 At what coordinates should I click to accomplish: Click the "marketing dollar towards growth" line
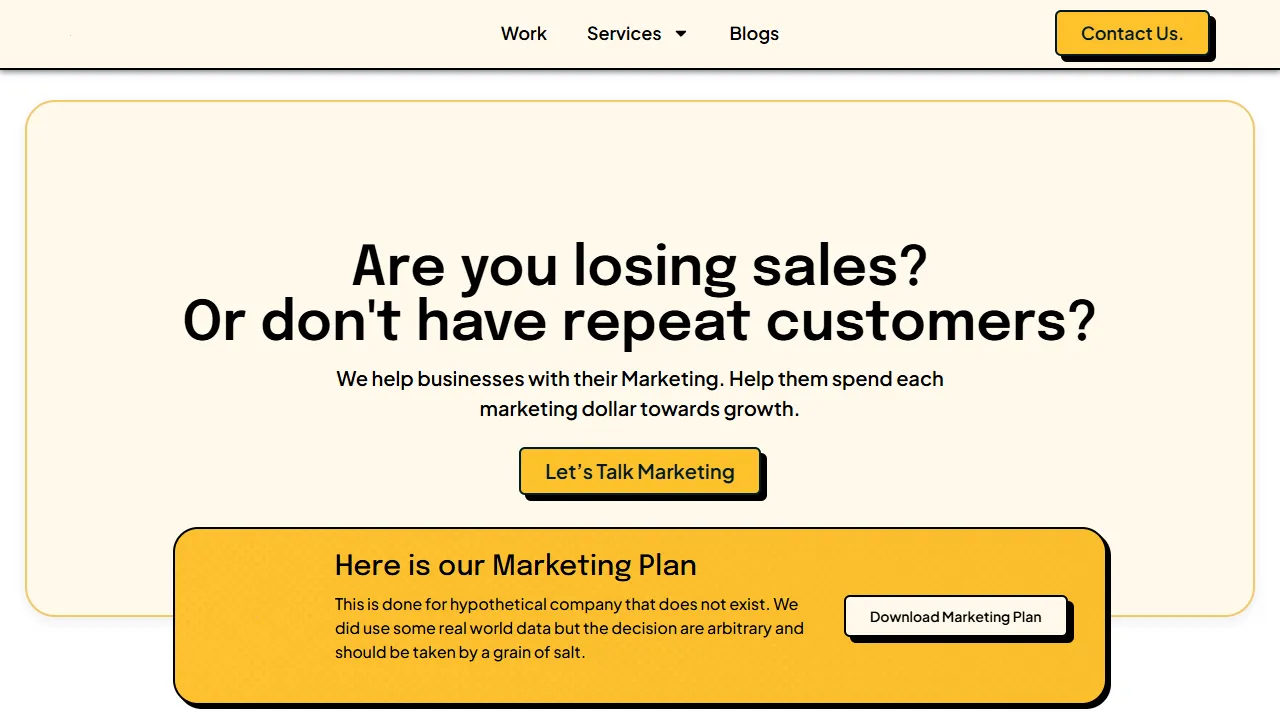(x=640, y=409)
